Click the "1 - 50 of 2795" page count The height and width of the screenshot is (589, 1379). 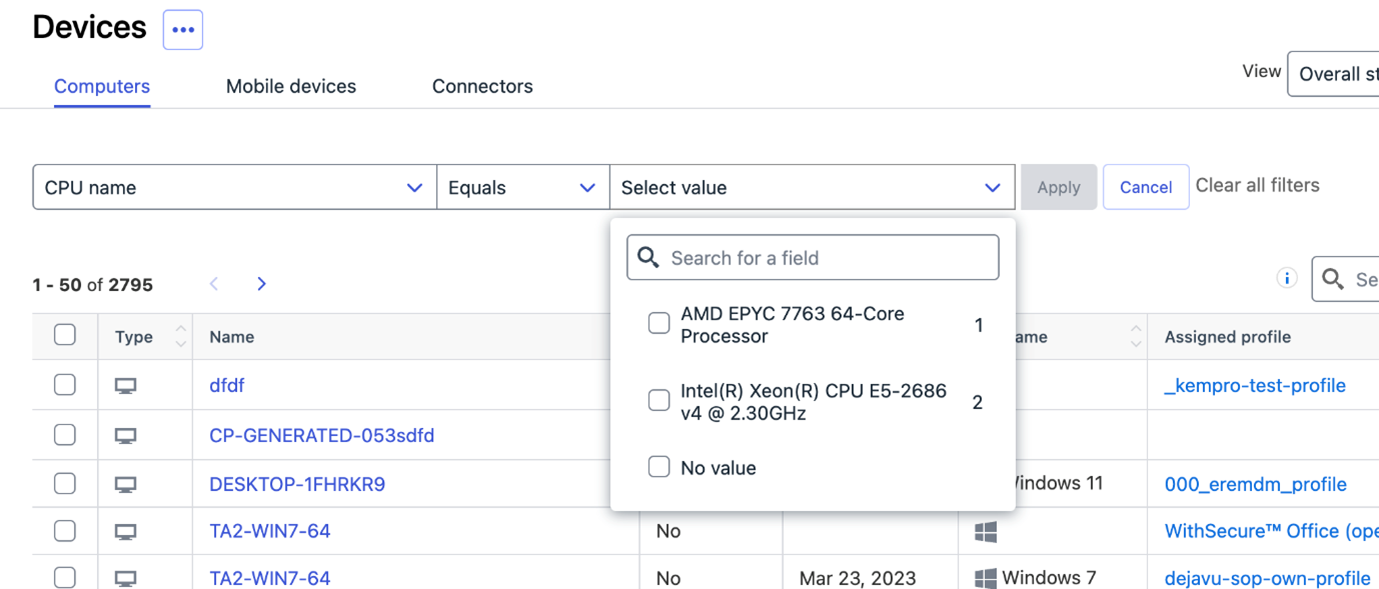[x=93, y=285]
